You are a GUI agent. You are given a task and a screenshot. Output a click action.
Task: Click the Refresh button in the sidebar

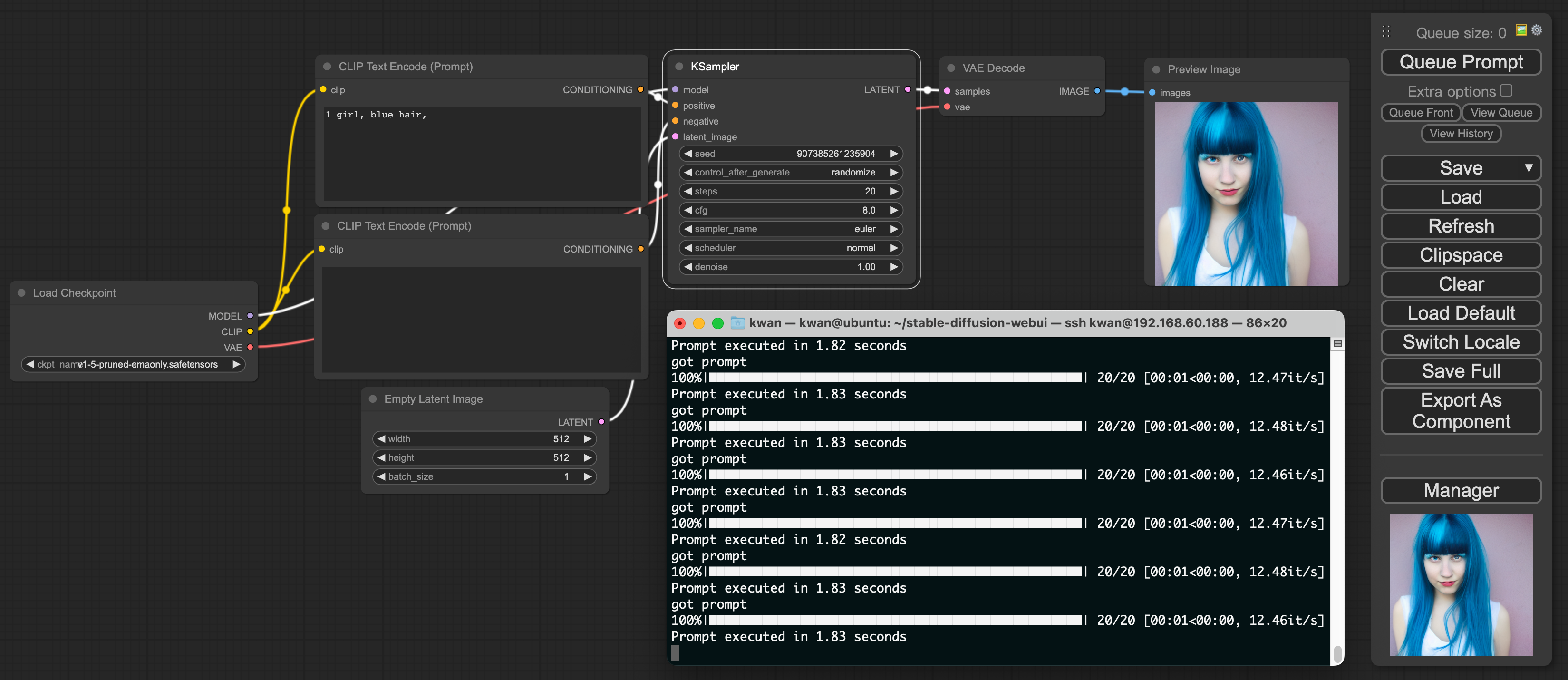coord(1461,226)
